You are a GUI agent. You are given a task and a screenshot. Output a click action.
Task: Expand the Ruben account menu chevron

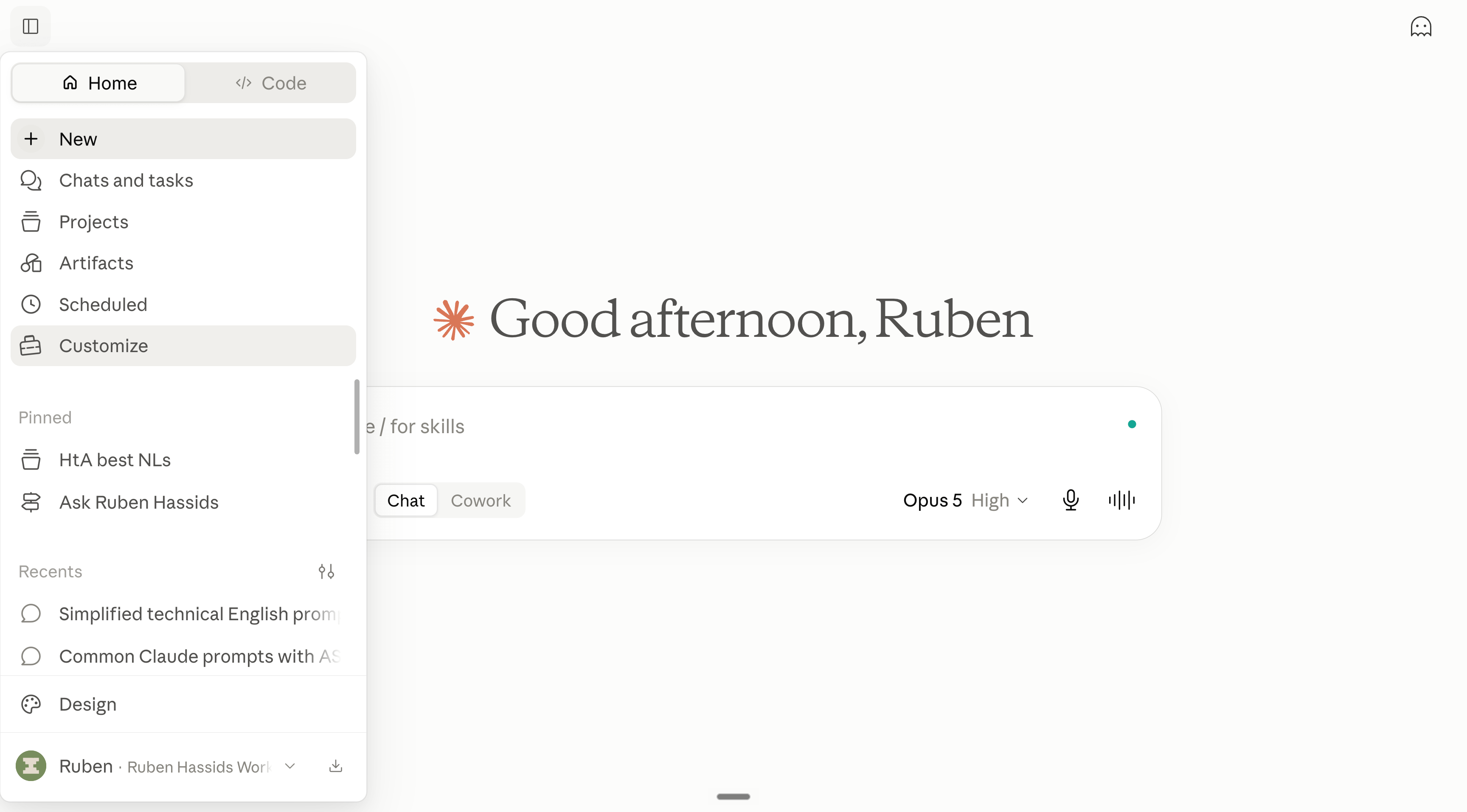point(290,766)
